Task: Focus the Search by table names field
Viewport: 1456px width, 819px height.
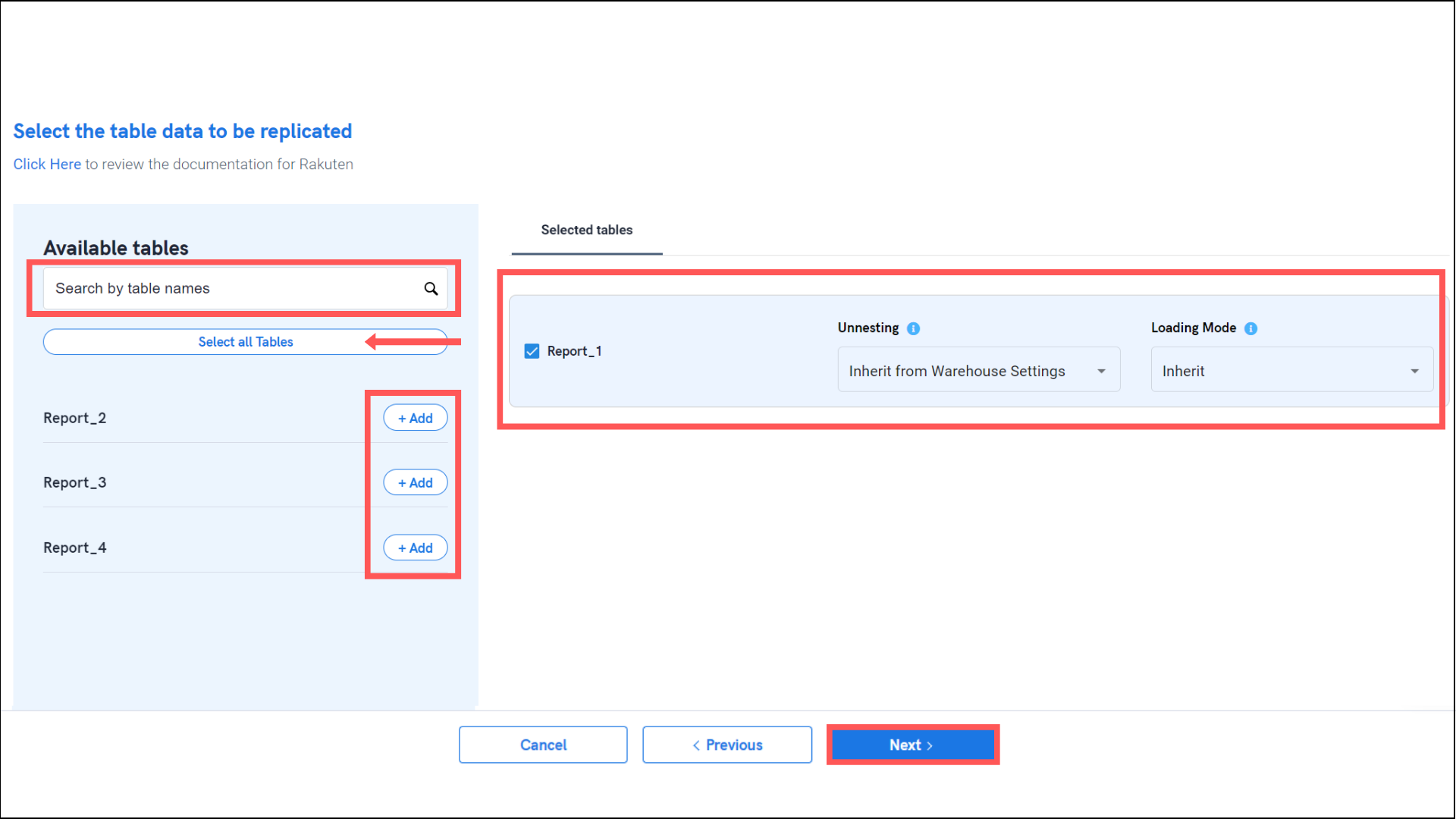Action: pos(227,289)
